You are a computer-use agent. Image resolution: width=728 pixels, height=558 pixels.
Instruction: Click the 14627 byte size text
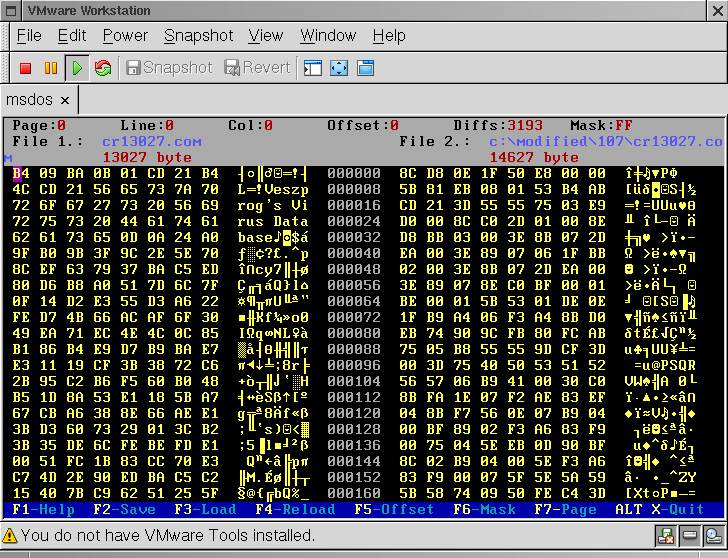coord(534,157)
